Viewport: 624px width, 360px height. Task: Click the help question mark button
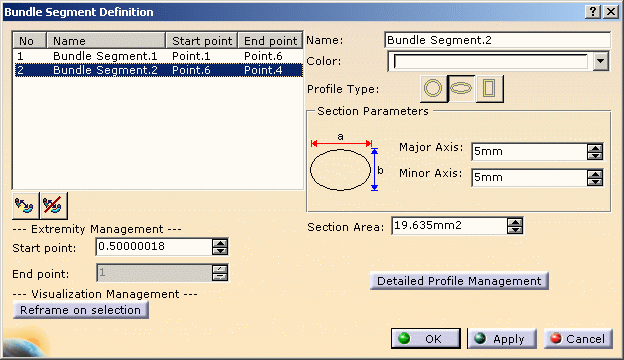593,12
